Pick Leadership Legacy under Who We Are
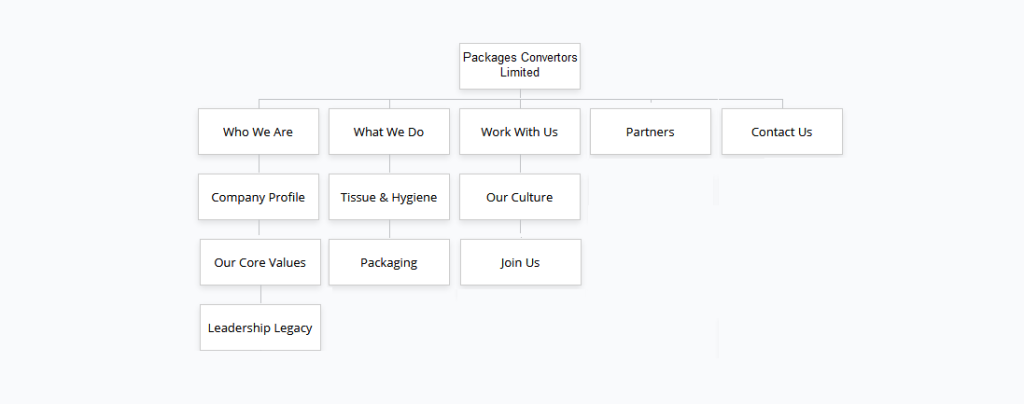Screen dimensions: 1024x404 coord(260,327)
